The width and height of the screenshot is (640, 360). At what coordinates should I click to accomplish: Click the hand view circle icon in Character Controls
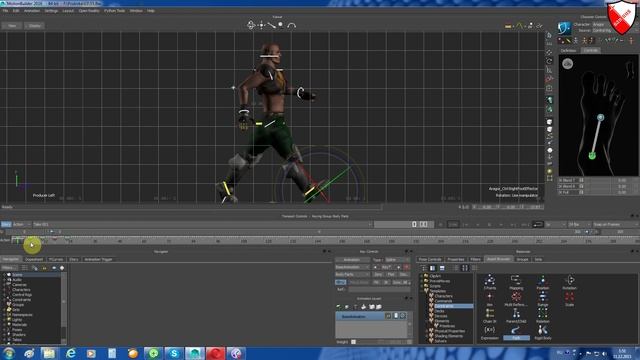coord(567,64)
